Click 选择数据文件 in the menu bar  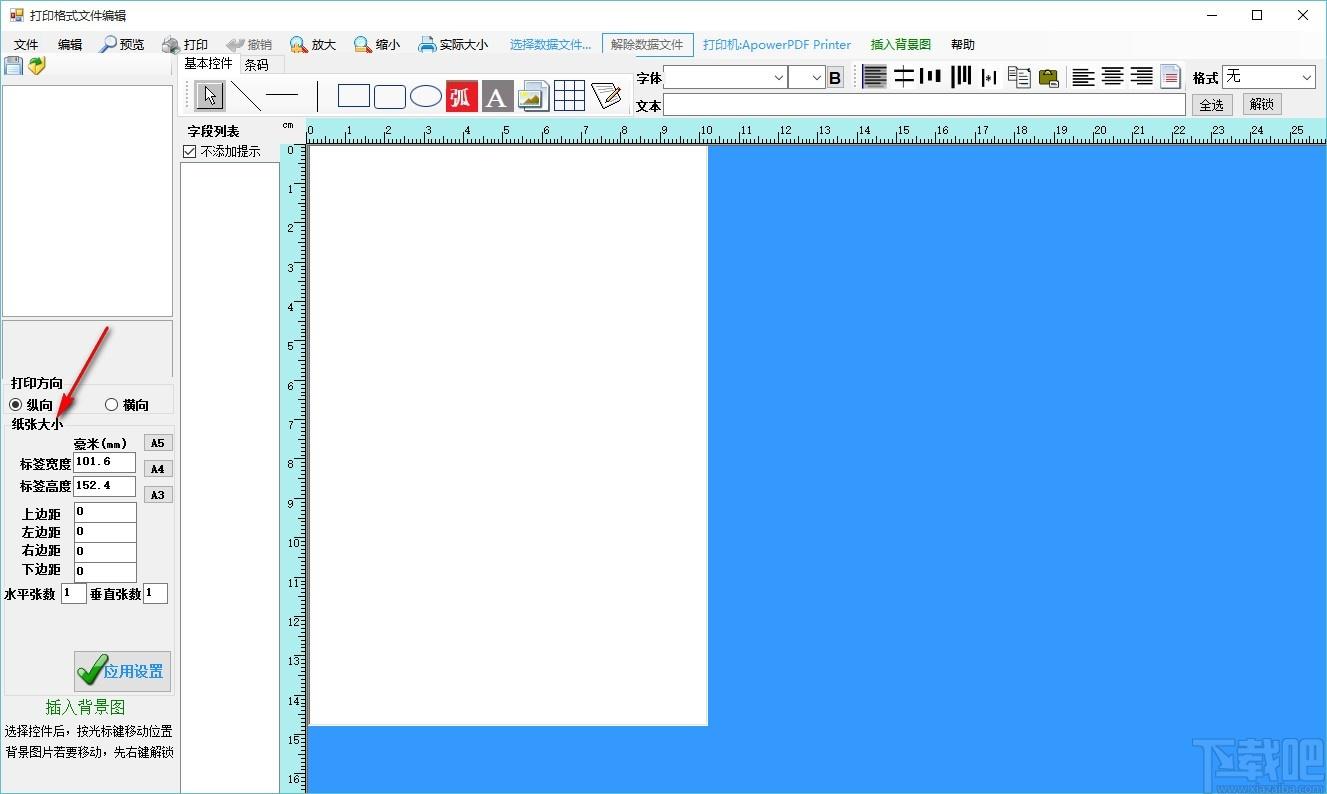(550, 44)
